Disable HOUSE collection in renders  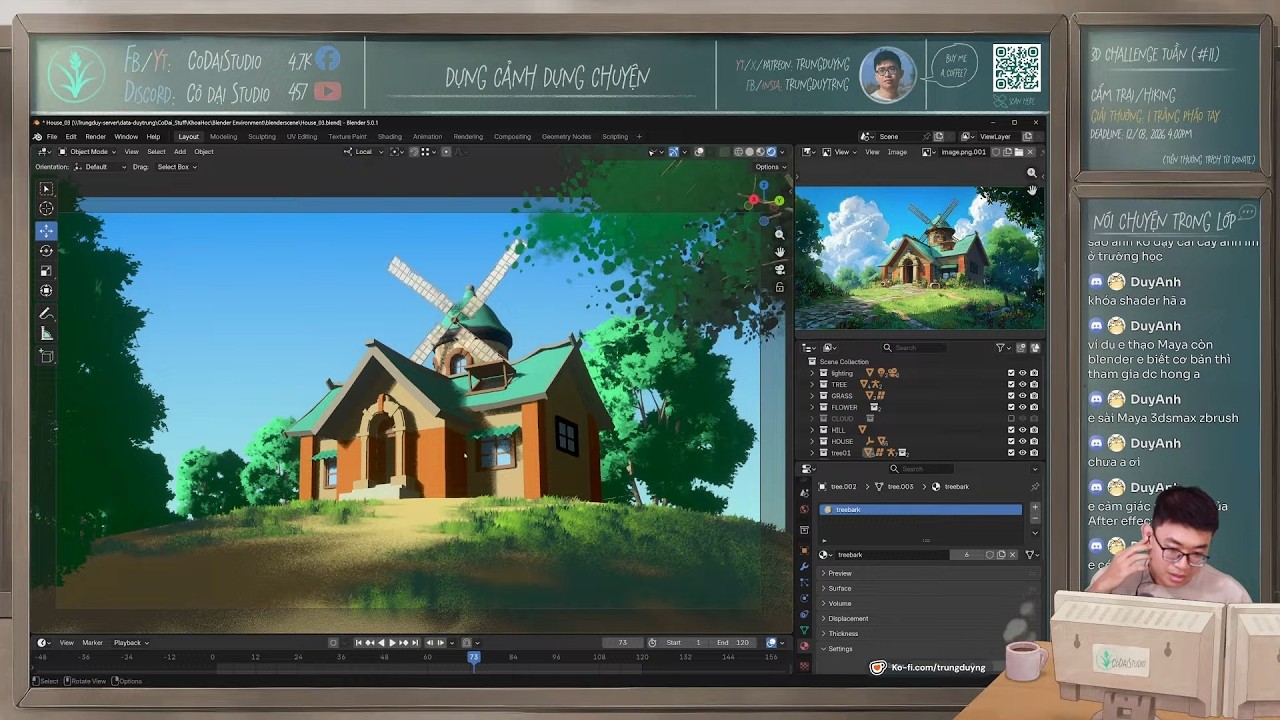[x=1034, y=441]
